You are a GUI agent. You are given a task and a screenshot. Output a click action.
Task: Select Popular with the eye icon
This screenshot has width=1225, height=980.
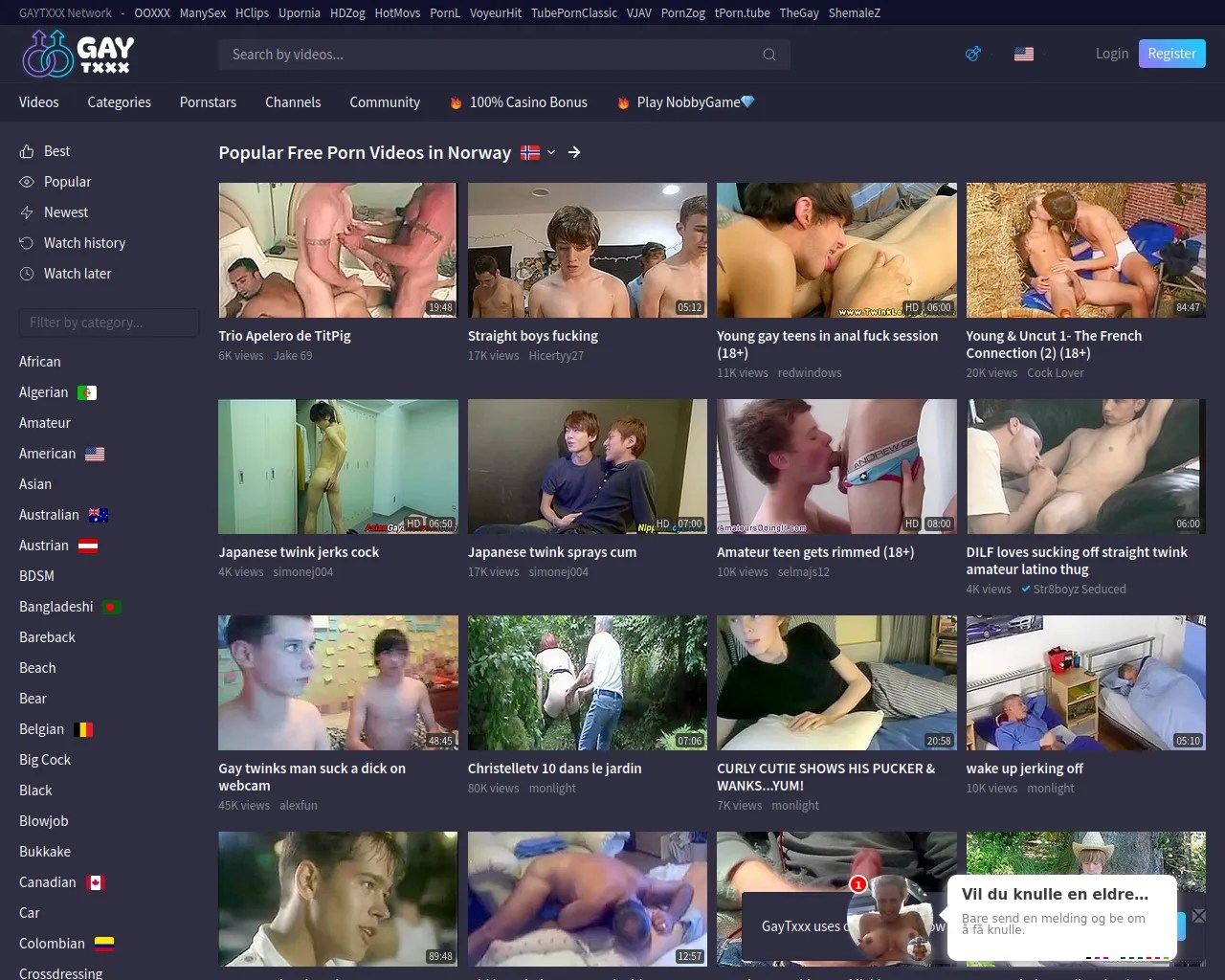pos(67,182)
